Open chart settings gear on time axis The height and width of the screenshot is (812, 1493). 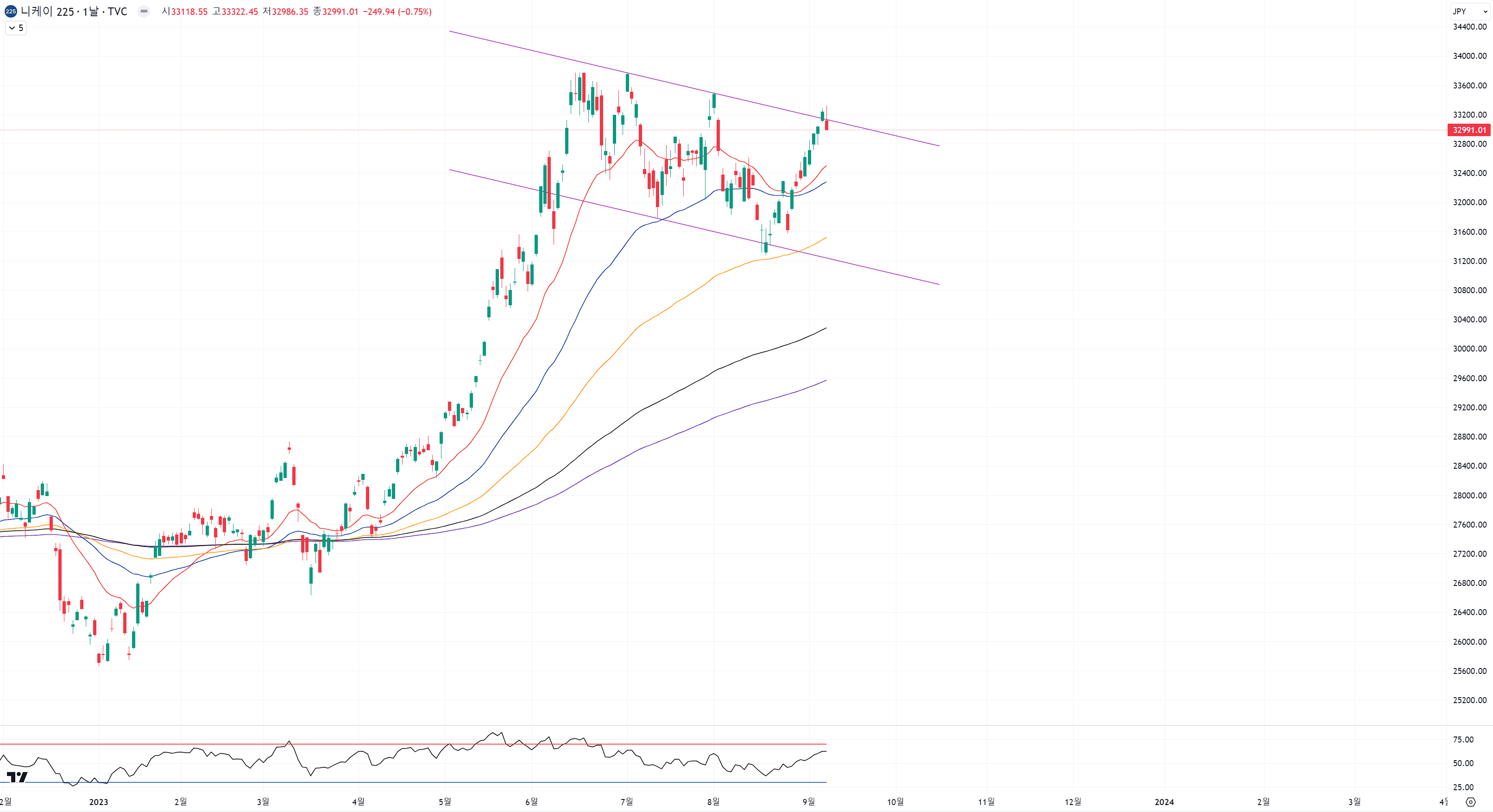[1470, 802]
